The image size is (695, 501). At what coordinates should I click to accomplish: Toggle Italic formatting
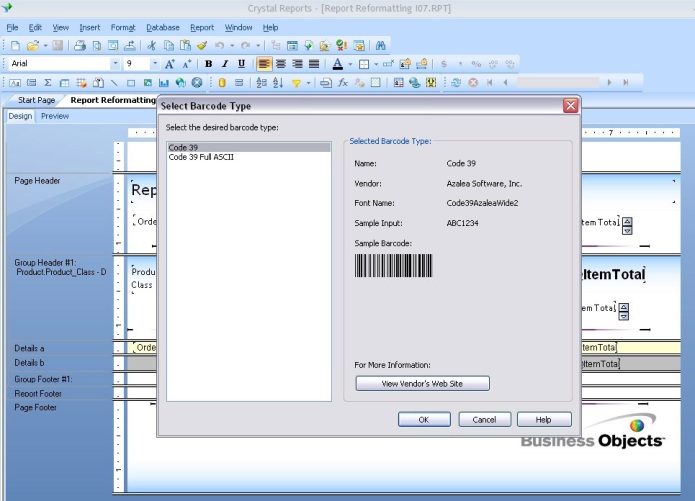(225, 64)
